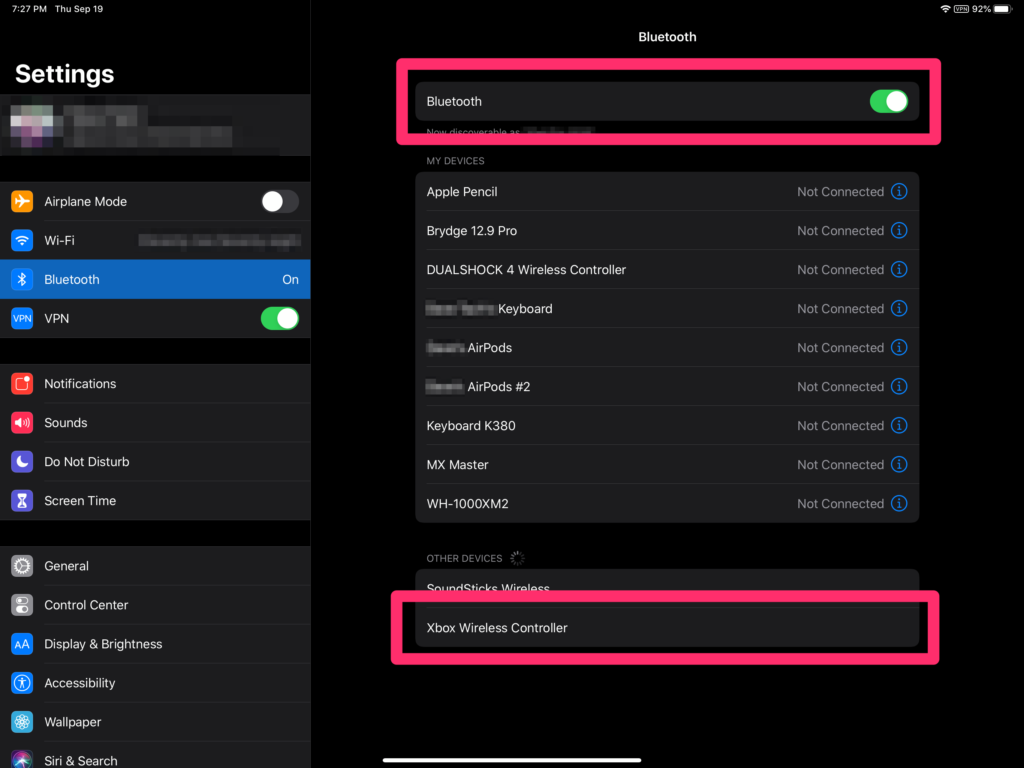Open Wallpaper settings
The height and width of the screenshot is (768, 1024).
pos(155,722)
